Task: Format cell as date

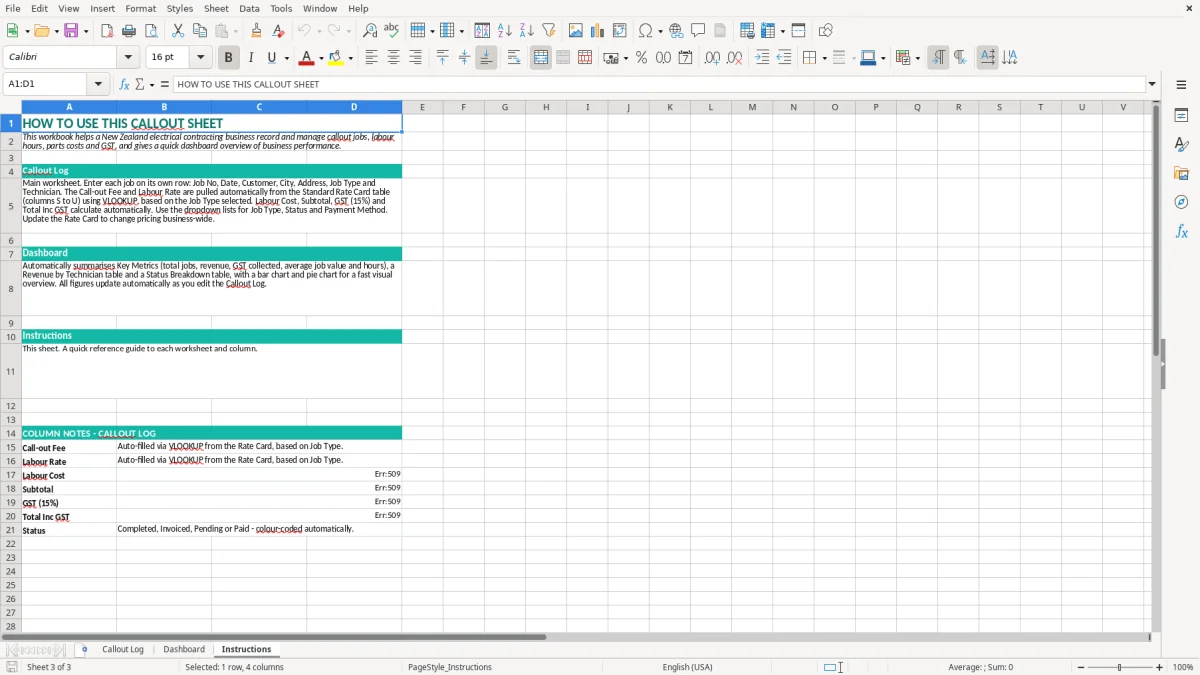Action: (685, 58)
